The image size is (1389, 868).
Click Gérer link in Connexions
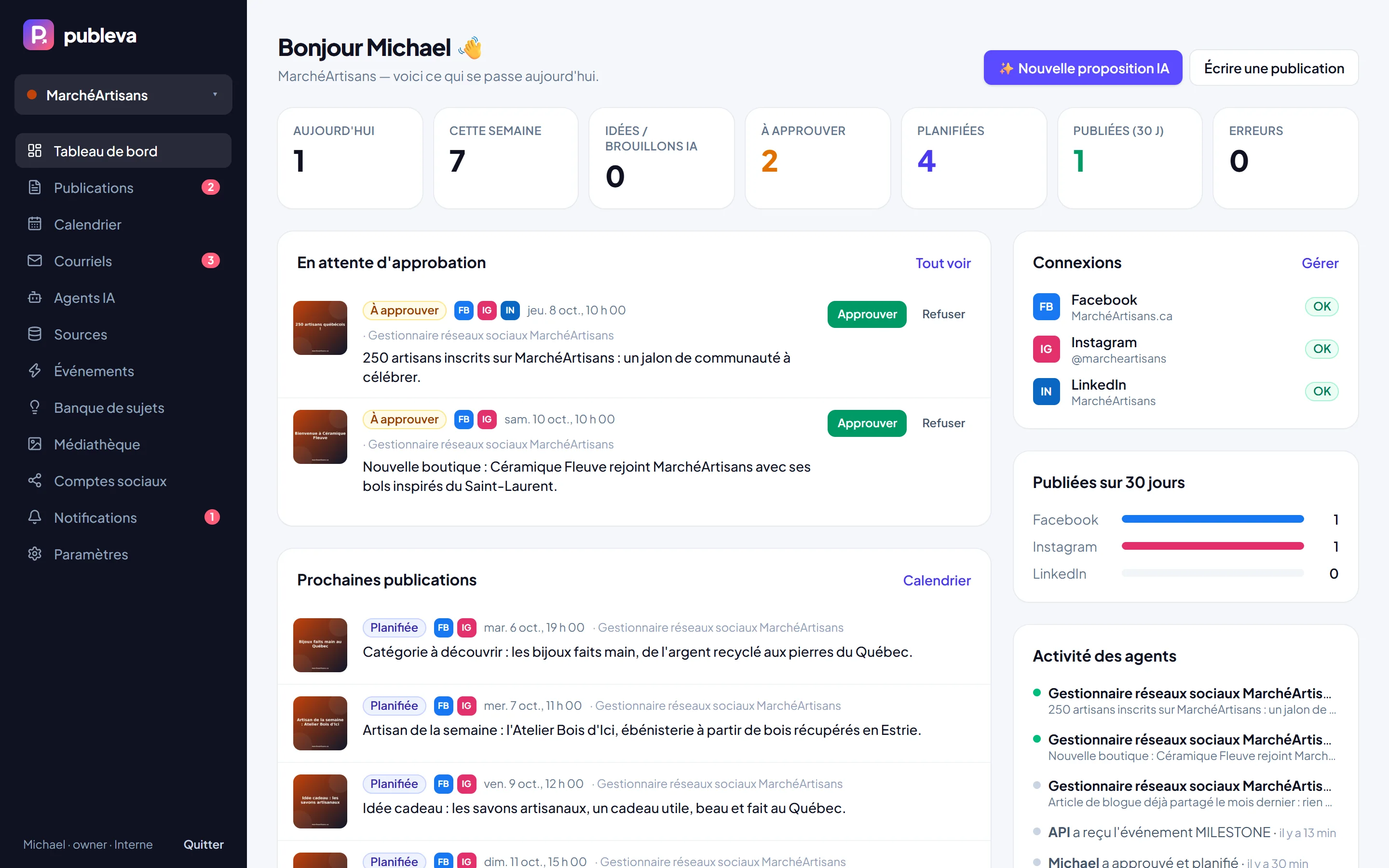coord(1320,263)
